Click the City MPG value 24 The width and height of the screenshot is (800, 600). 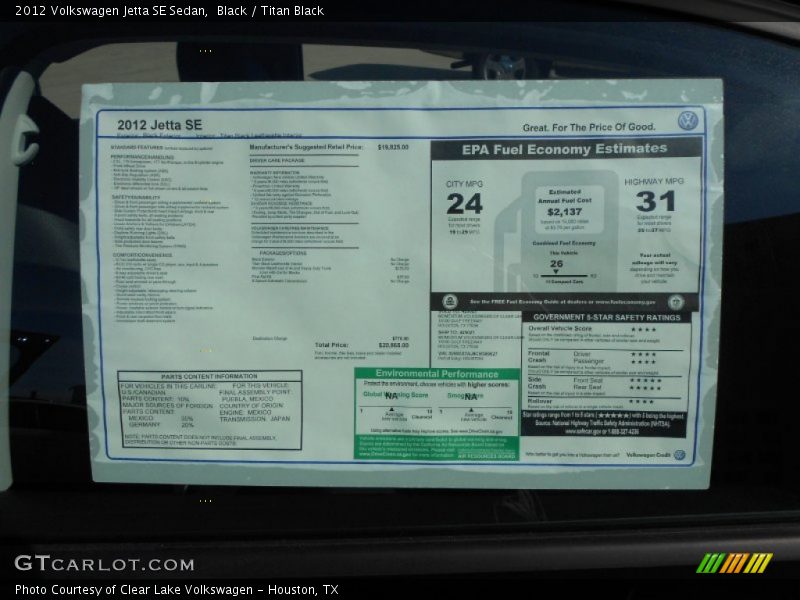(464, 204)
